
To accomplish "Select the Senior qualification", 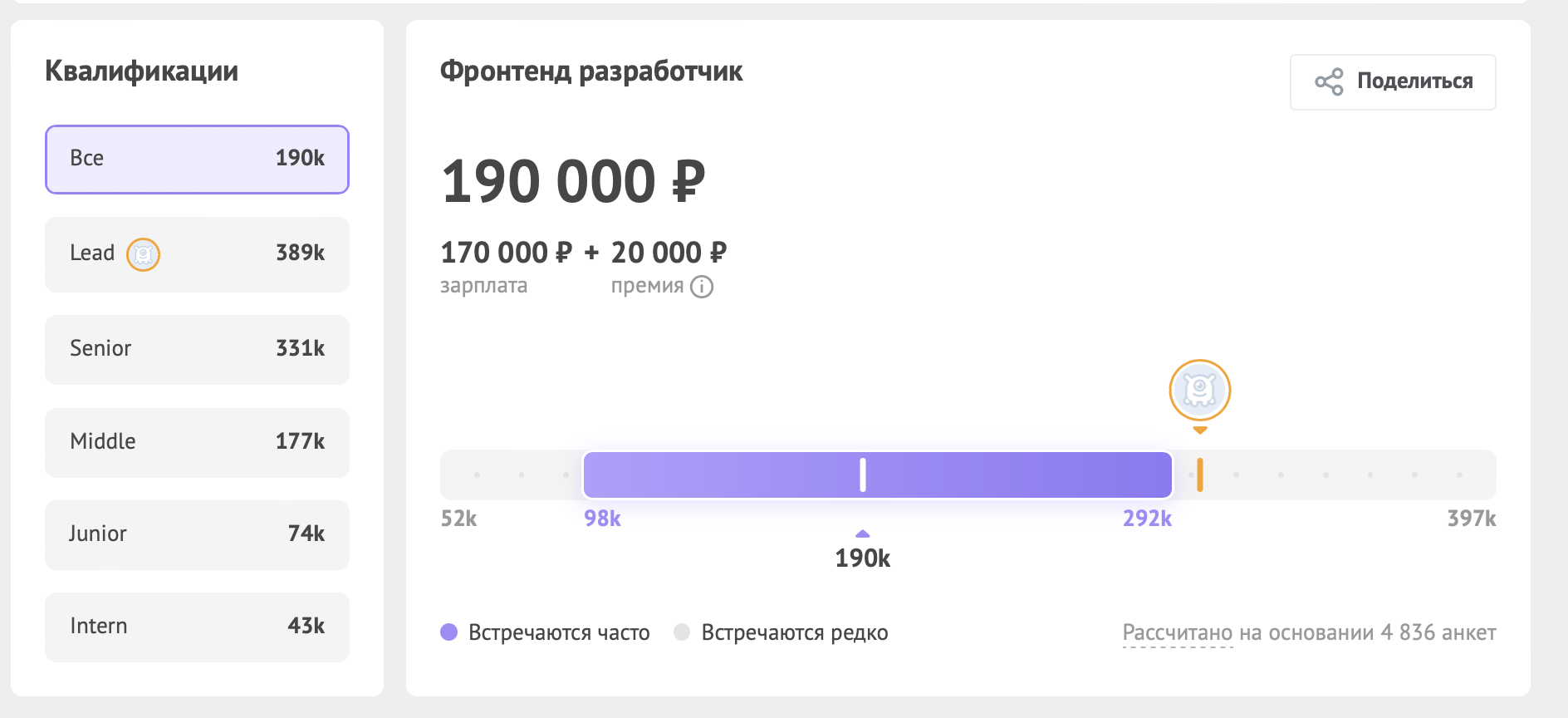I will click(x=196, y=349).
